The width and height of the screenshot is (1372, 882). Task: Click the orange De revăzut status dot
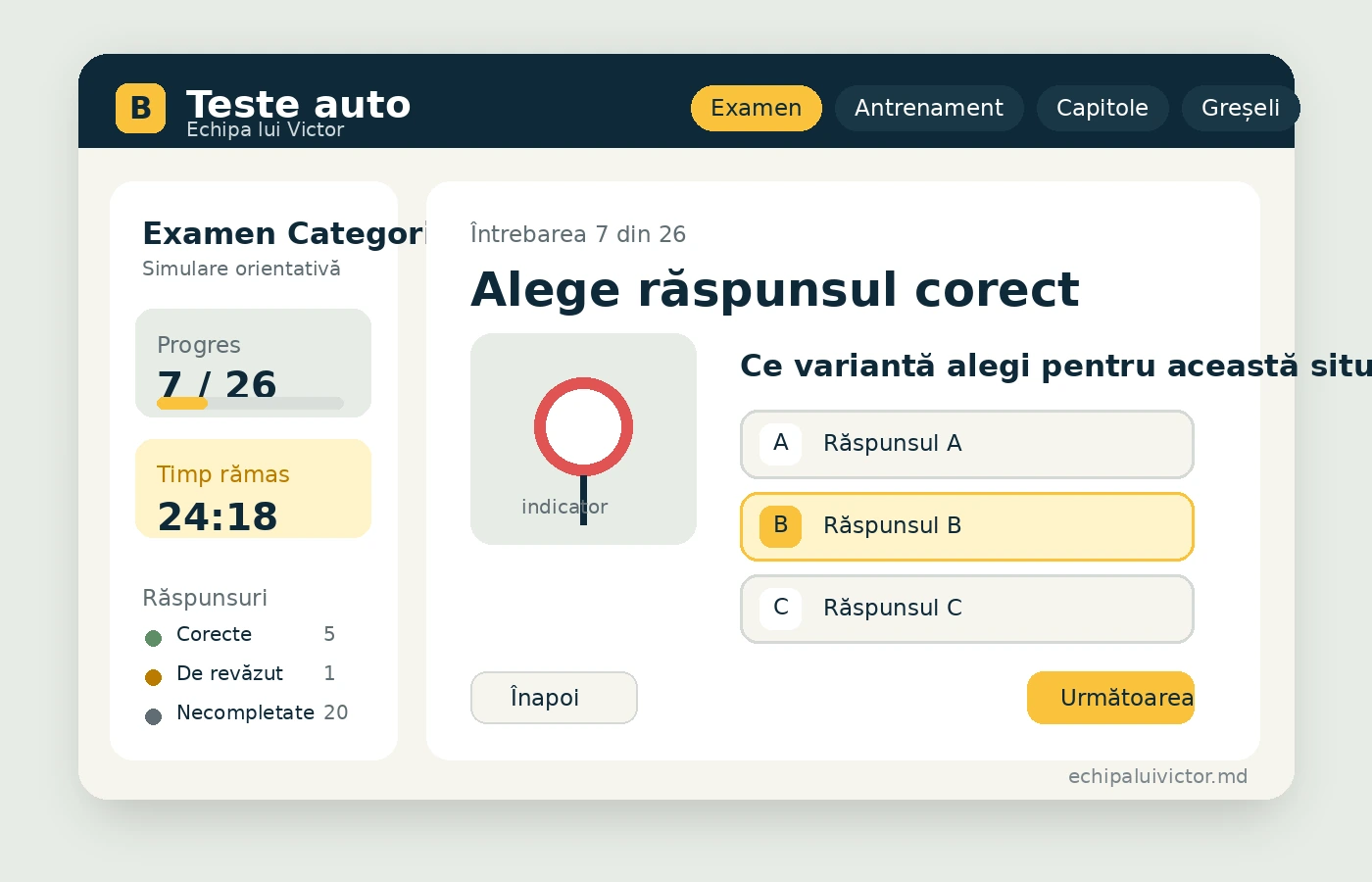[x=153, y=677]
